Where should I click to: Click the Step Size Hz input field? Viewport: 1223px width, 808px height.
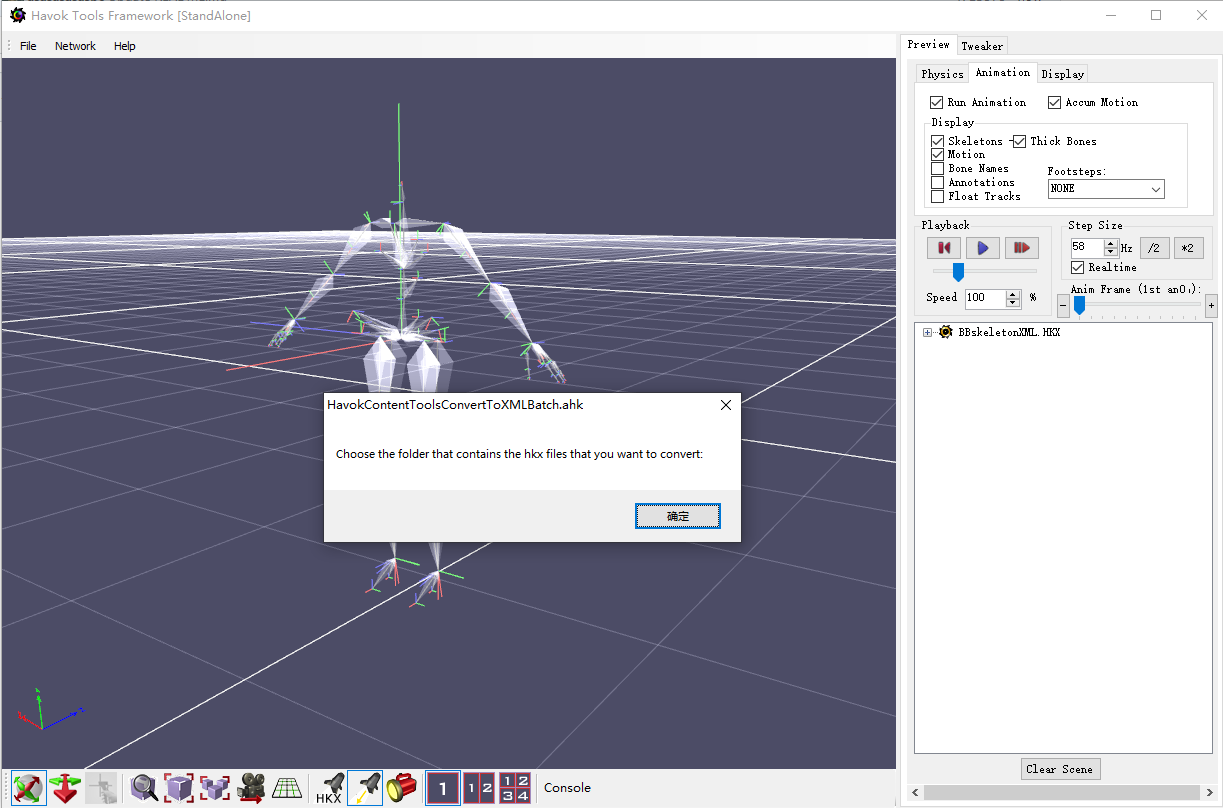pos(1087,247)
